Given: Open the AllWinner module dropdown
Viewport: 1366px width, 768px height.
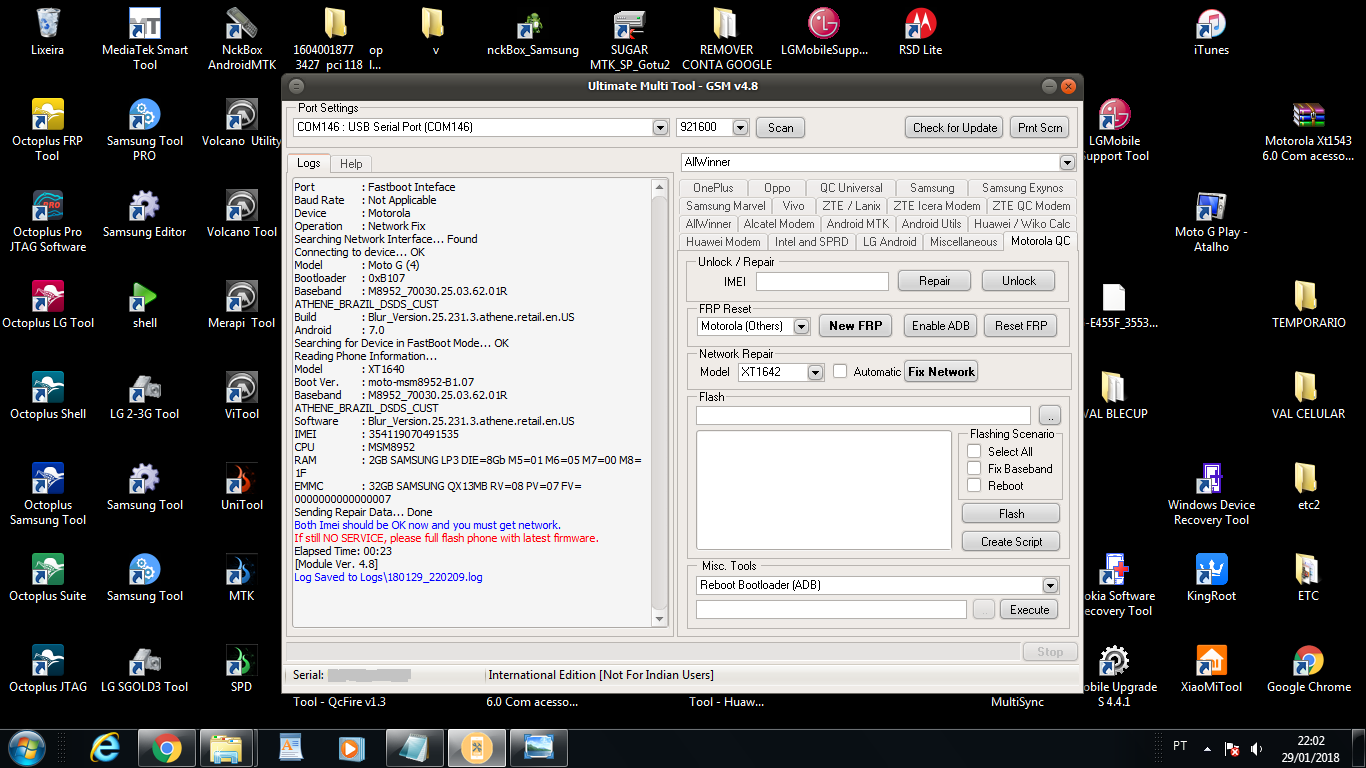Looking at the screenshot, I should tap(1067, 162).
